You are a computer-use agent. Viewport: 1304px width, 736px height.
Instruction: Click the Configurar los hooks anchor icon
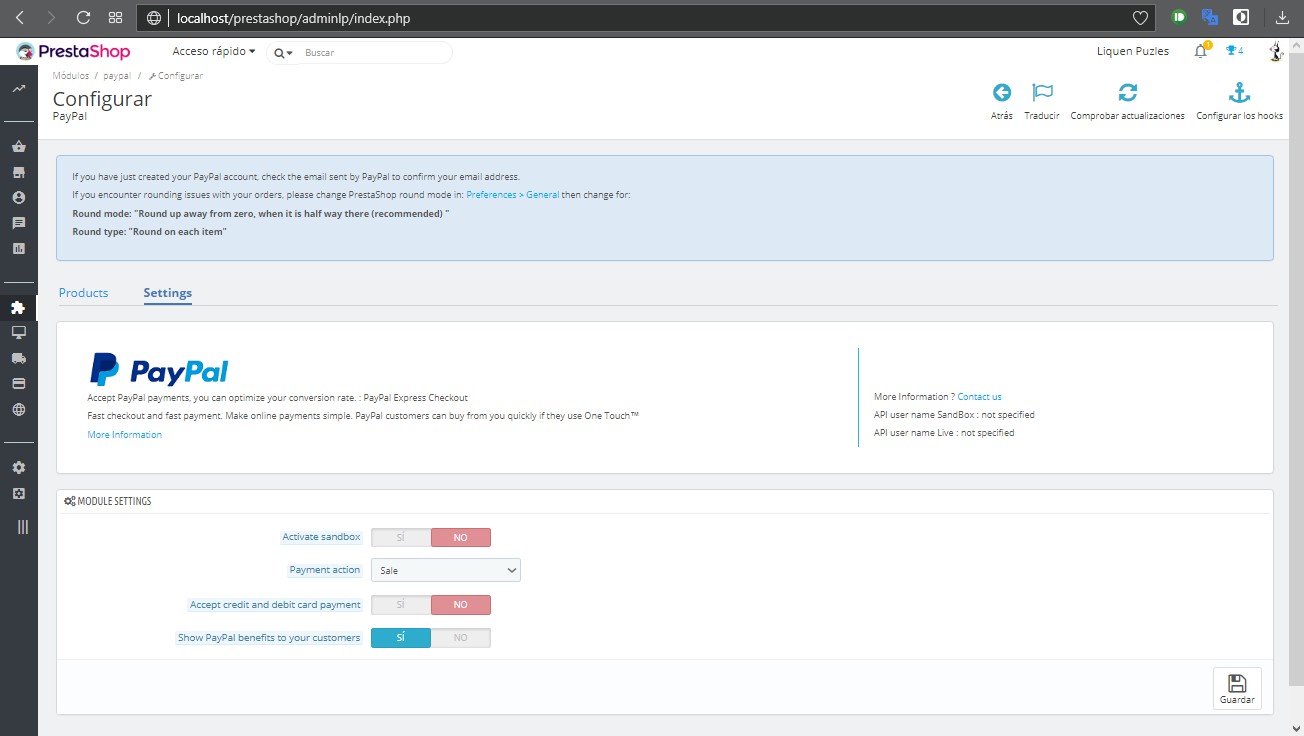point(1239,93)
